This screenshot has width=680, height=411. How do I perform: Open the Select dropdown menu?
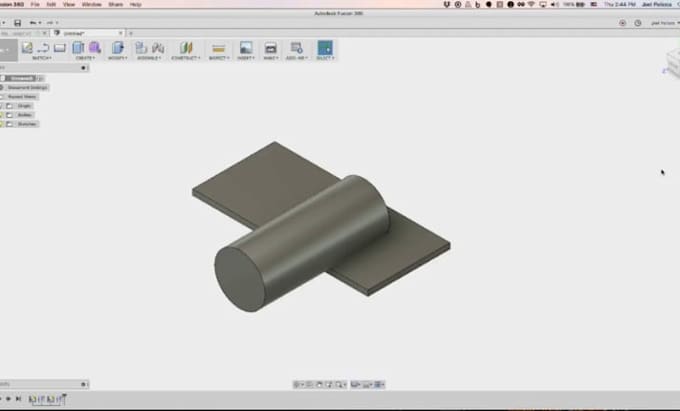pyautogui.click(x=326, y=58)
